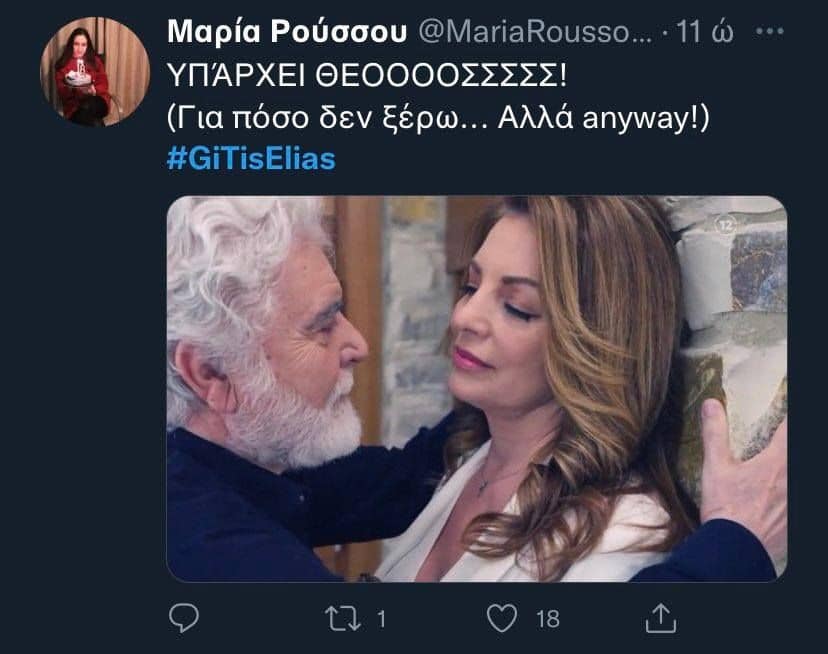
Task: Open the @MariaRousso… handle
Action: (535, 32)
